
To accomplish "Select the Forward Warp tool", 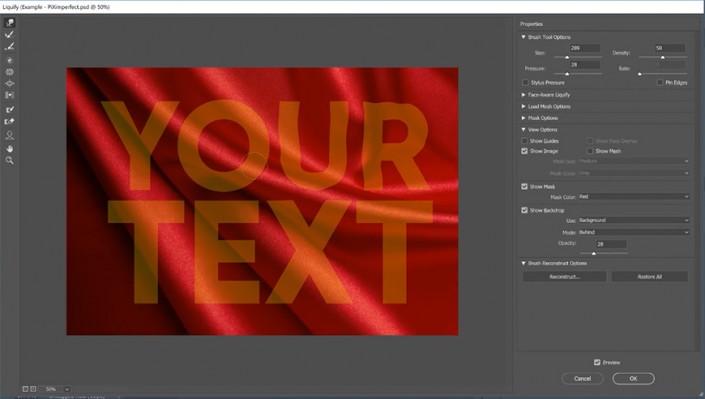I will (9, 22).
